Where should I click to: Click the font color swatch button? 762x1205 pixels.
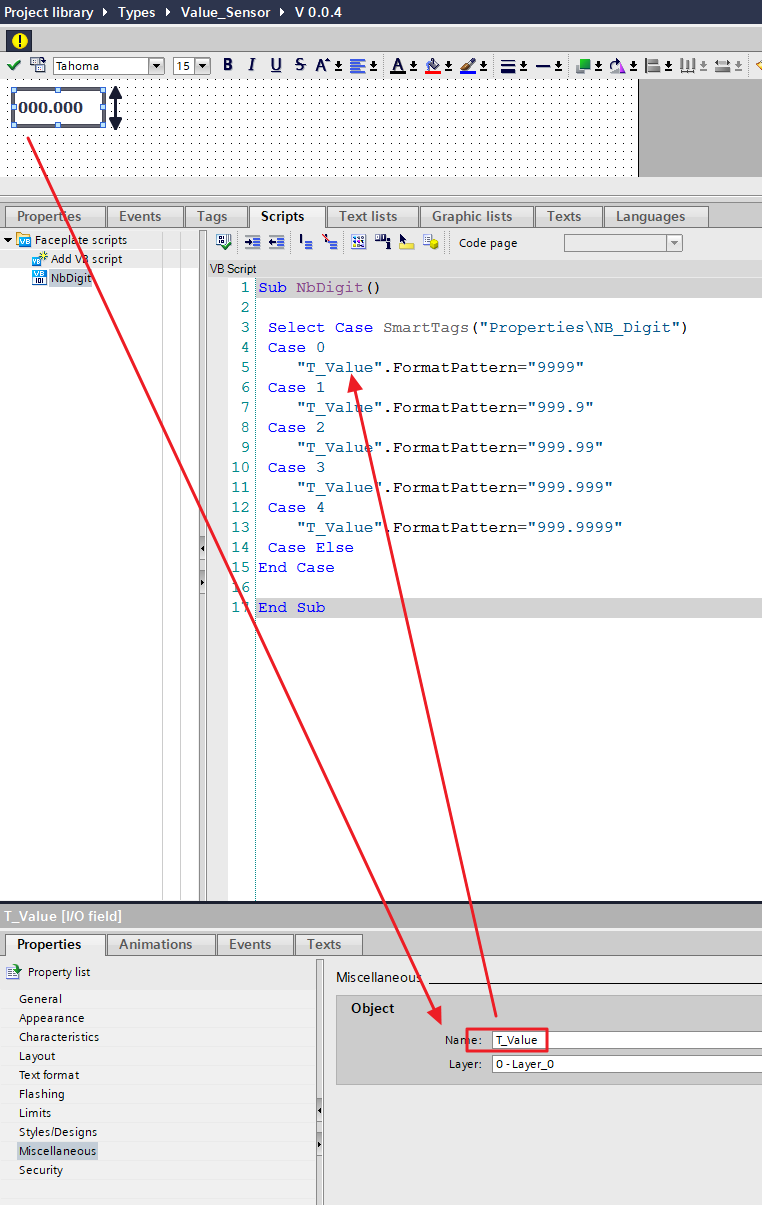point(398,66)
